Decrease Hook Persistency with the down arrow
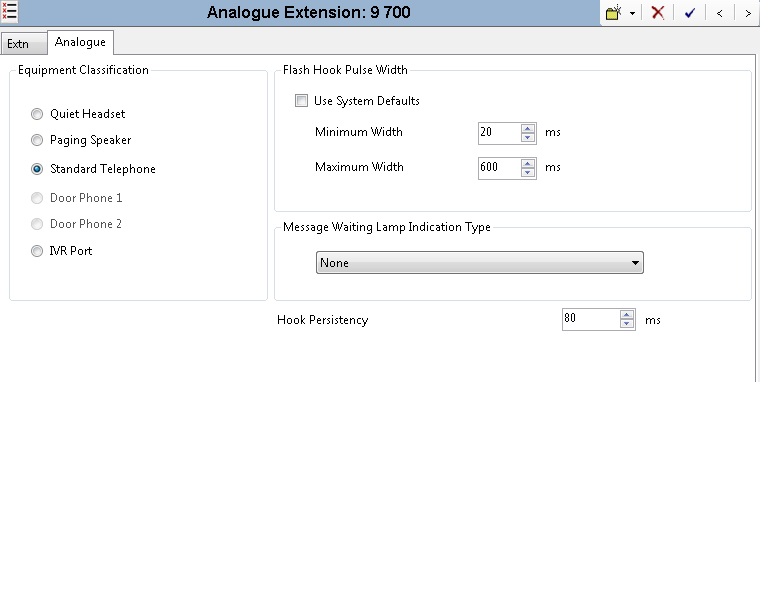The image size is (768, 614). click(x=627, y=324)
